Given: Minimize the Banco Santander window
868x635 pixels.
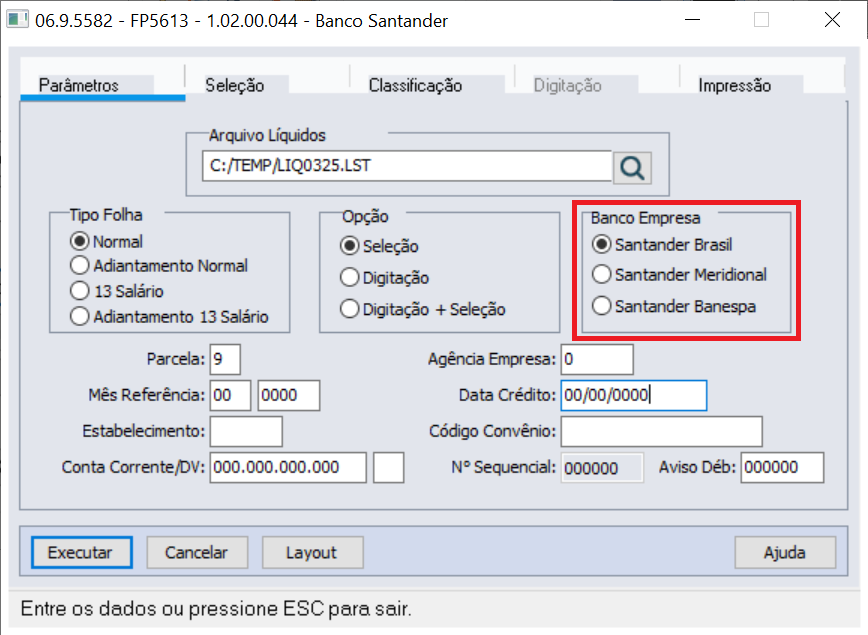Looking at the screenshot, I should point(692,20).
